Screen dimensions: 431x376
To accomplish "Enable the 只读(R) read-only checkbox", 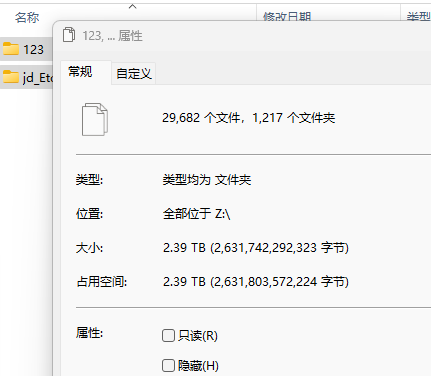I will [168, 335].
